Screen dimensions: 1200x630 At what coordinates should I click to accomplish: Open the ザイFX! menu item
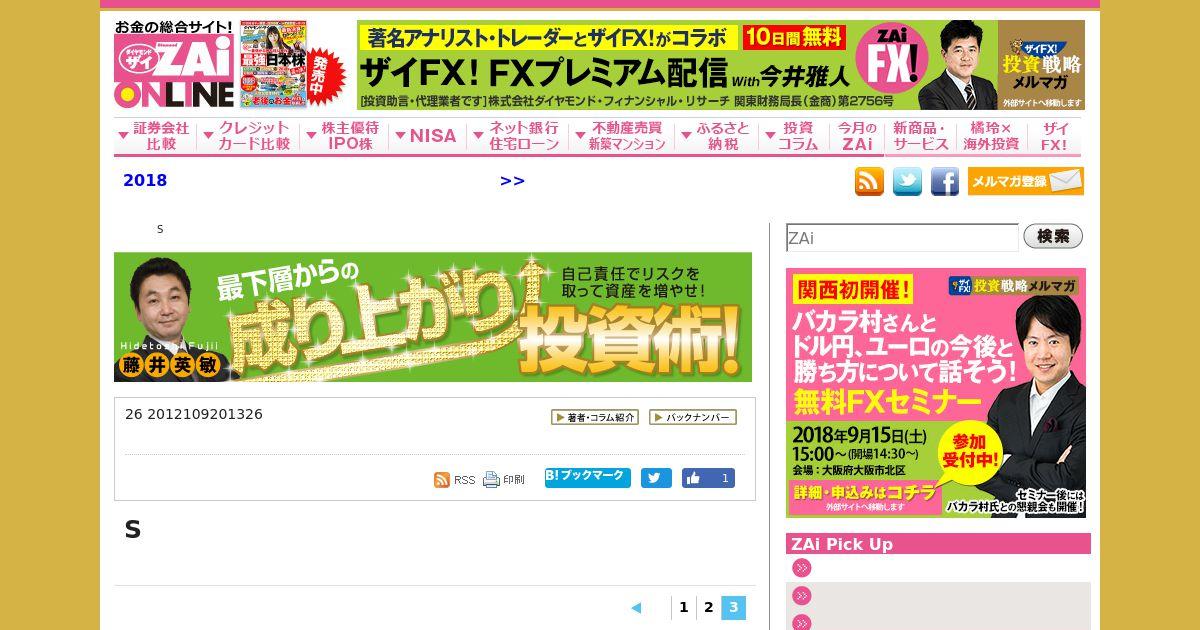[x=1054, y=136]
